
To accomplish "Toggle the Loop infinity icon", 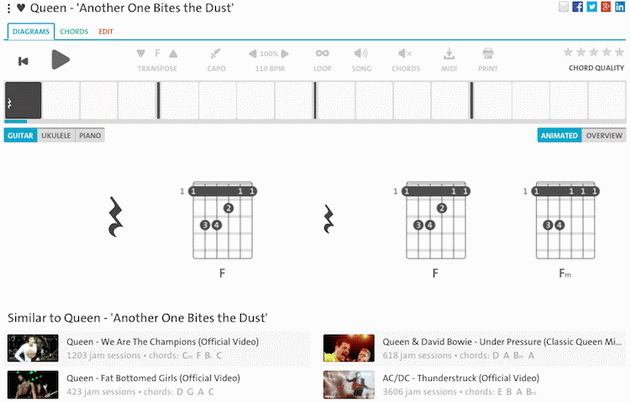I will click(322, 53).
